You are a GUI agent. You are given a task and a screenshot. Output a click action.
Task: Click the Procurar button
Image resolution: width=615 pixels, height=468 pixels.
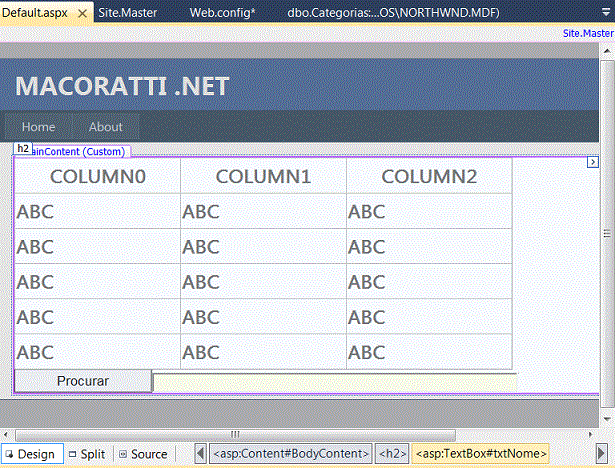(x=83, y=381)
